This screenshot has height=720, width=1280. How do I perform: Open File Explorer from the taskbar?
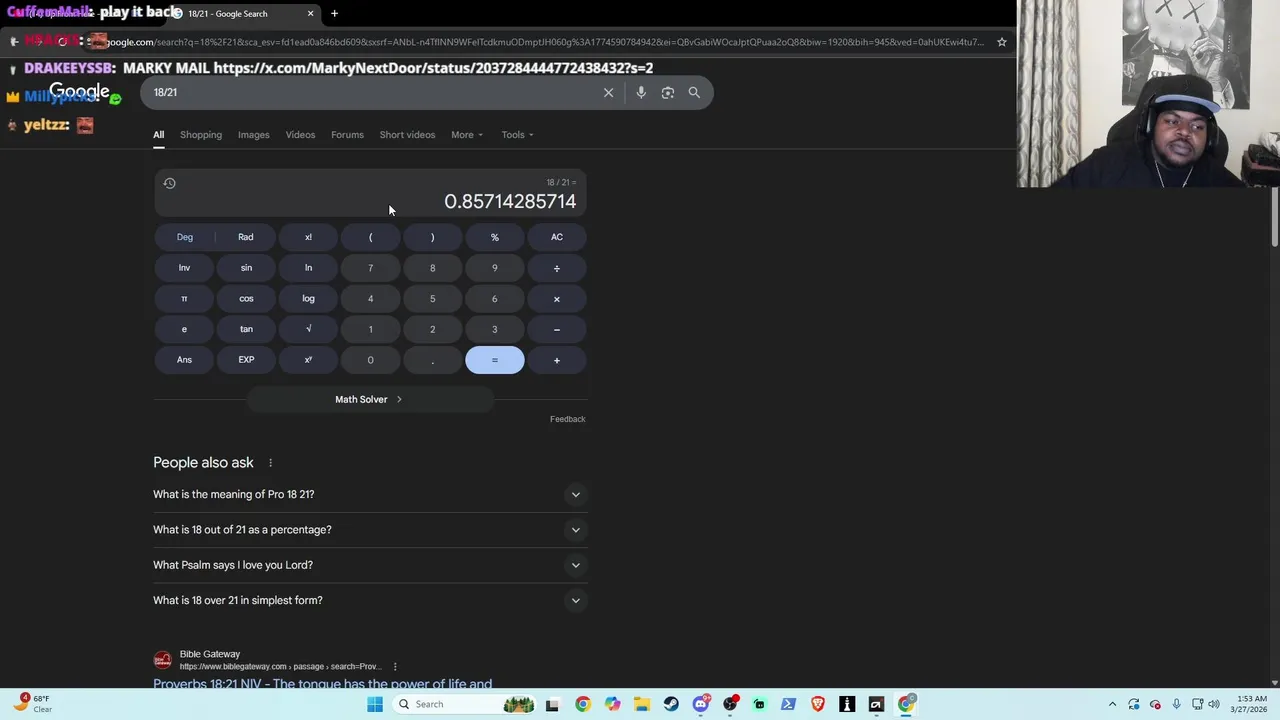point(641,704)
